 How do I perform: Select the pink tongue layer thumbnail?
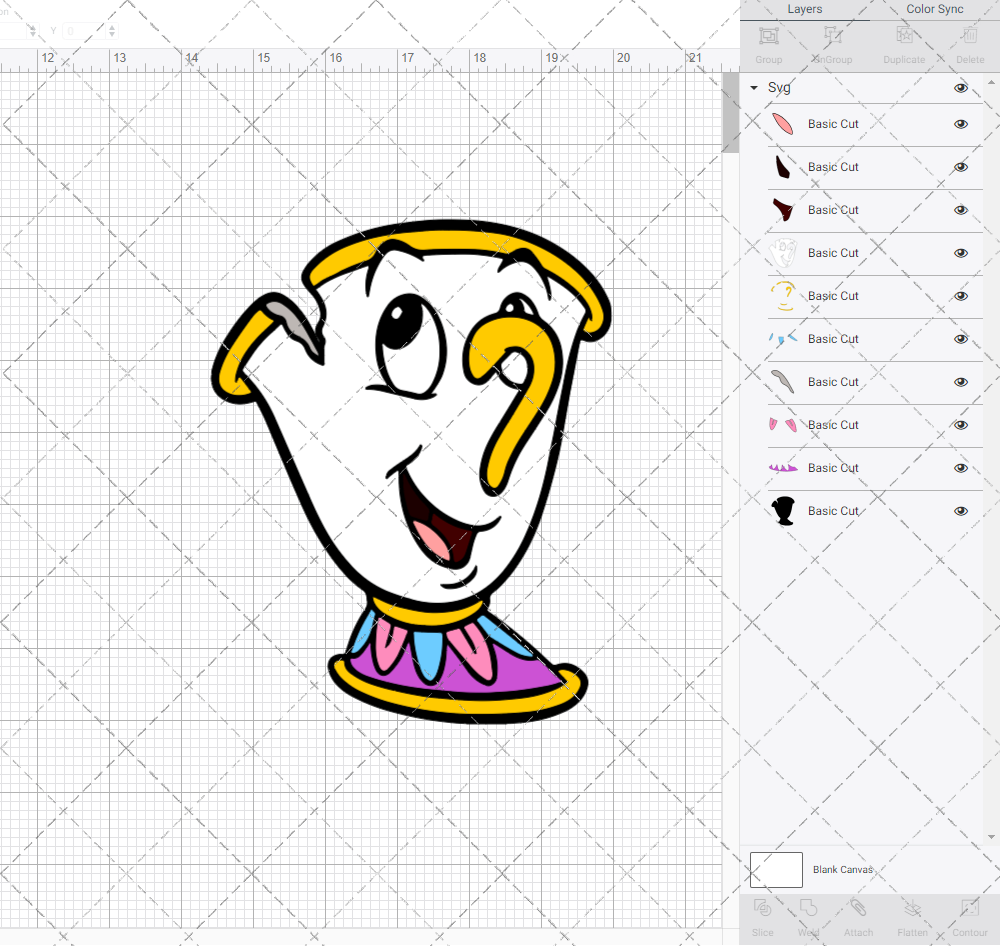tap(783, 124)
